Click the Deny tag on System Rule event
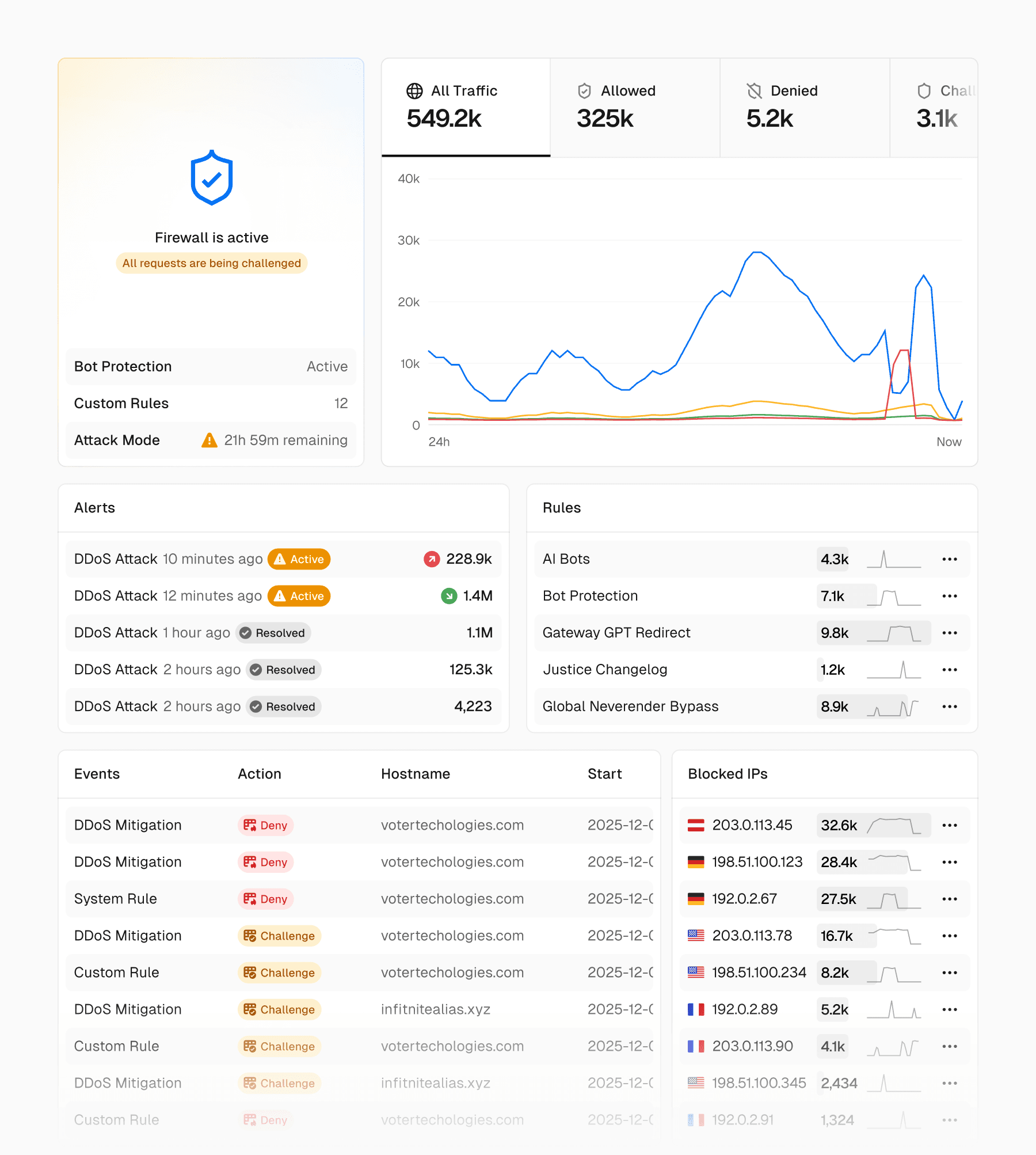 click(x=265, y=899)
